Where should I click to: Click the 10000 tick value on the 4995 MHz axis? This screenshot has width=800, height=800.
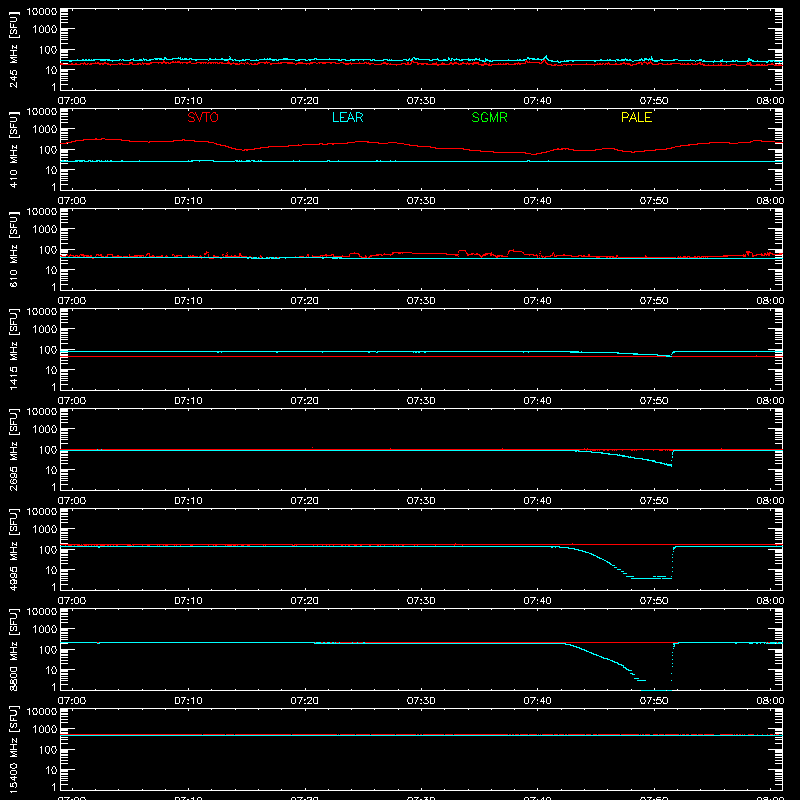tap(42, 512)
